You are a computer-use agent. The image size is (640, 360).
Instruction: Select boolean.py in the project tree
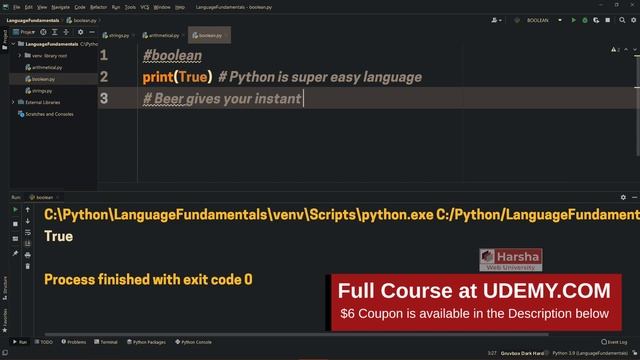coord(40,79)
